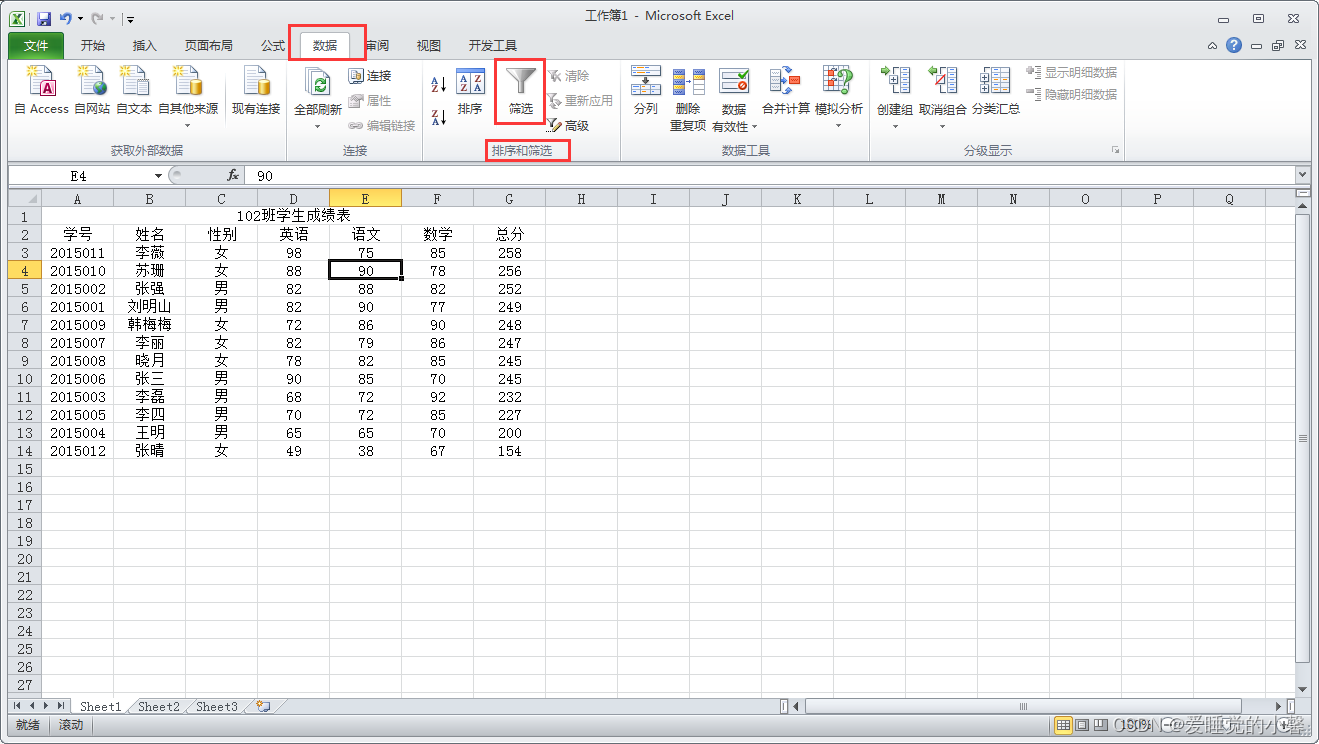Open Advanced filter (高级)
This screenshot has height=744, width=1319.
(568, 126)
